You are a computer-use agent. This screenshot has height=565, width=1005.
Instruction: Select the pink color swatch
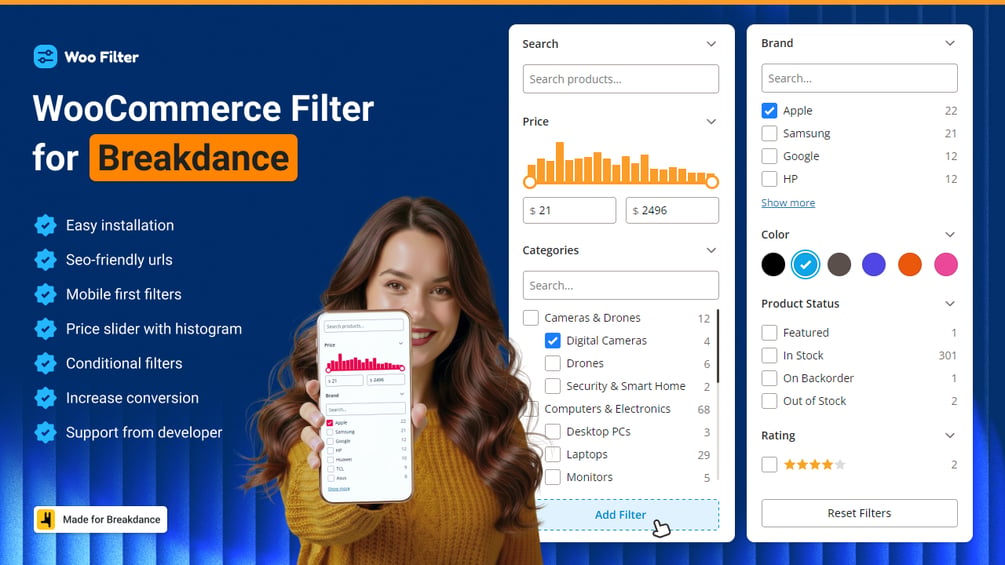point(945,265)
